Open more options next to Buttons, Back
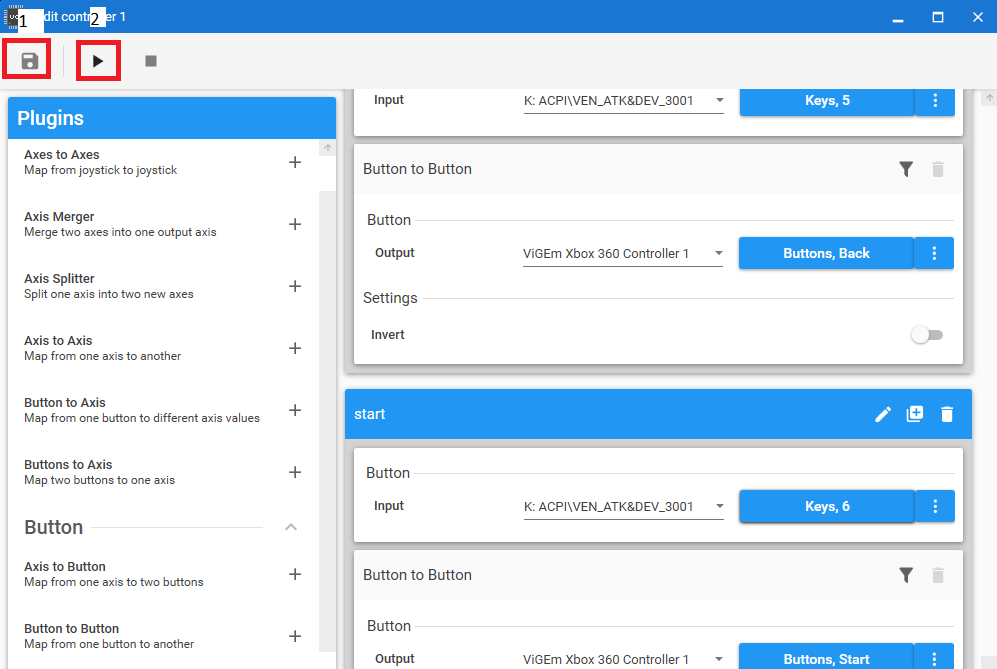Screen dimensions: 997x669 pyautogui.click(x=934, y=253)
